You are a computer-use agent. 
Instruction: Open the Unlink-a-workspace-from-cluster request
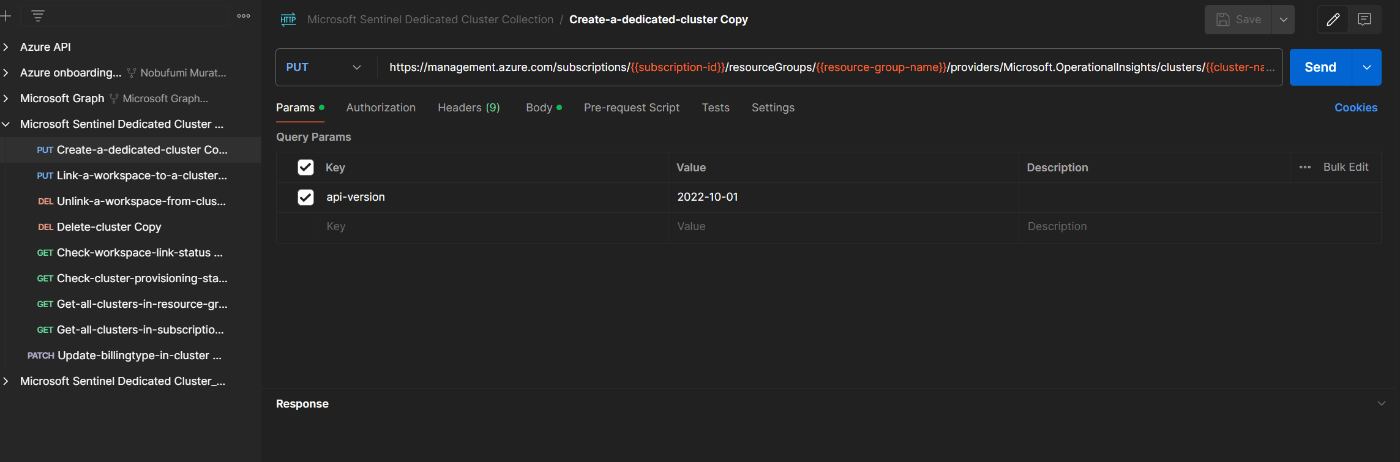130,201
